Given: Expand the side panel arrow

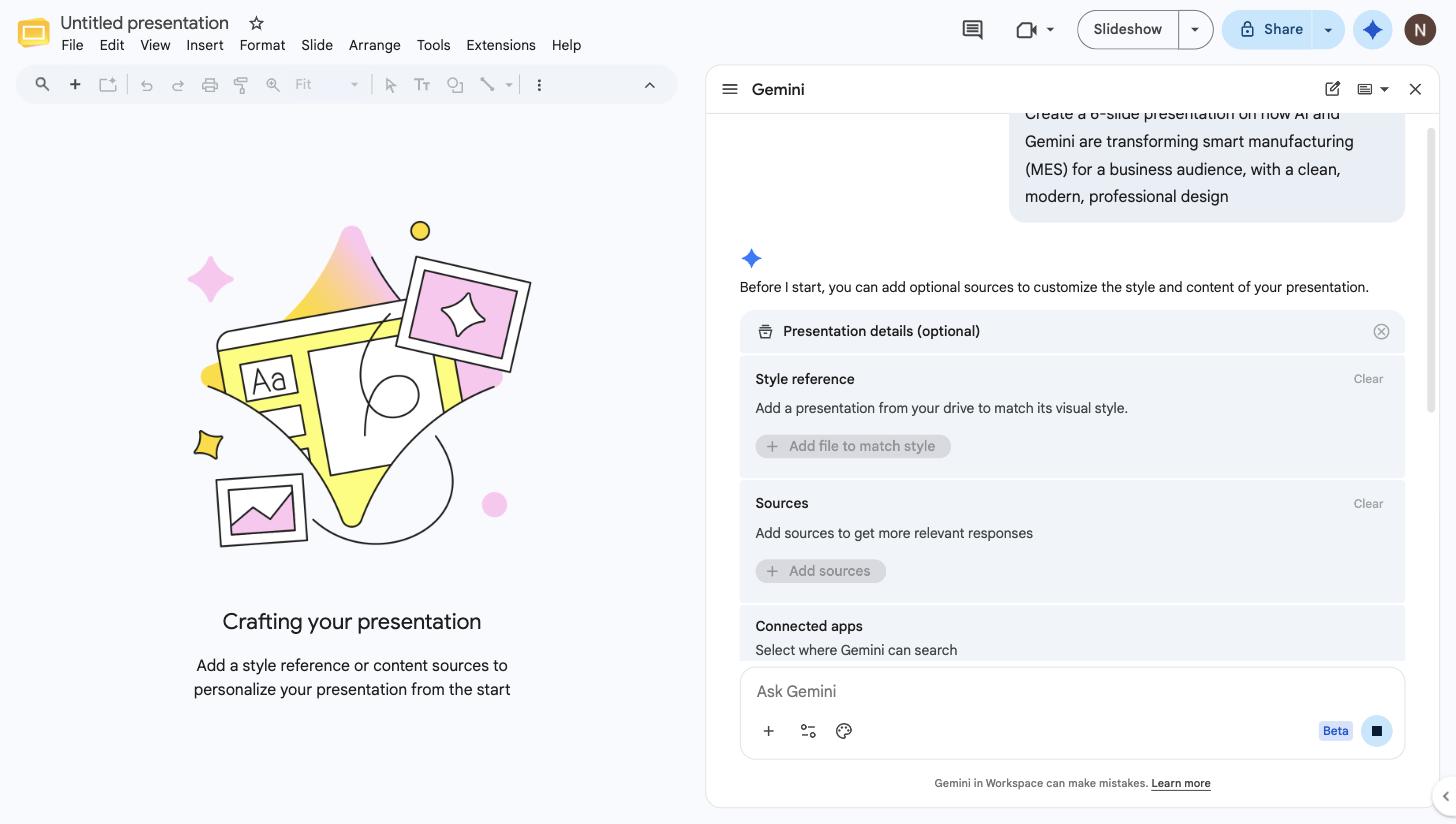Looking at the screenshot, I should point(1445,797).
